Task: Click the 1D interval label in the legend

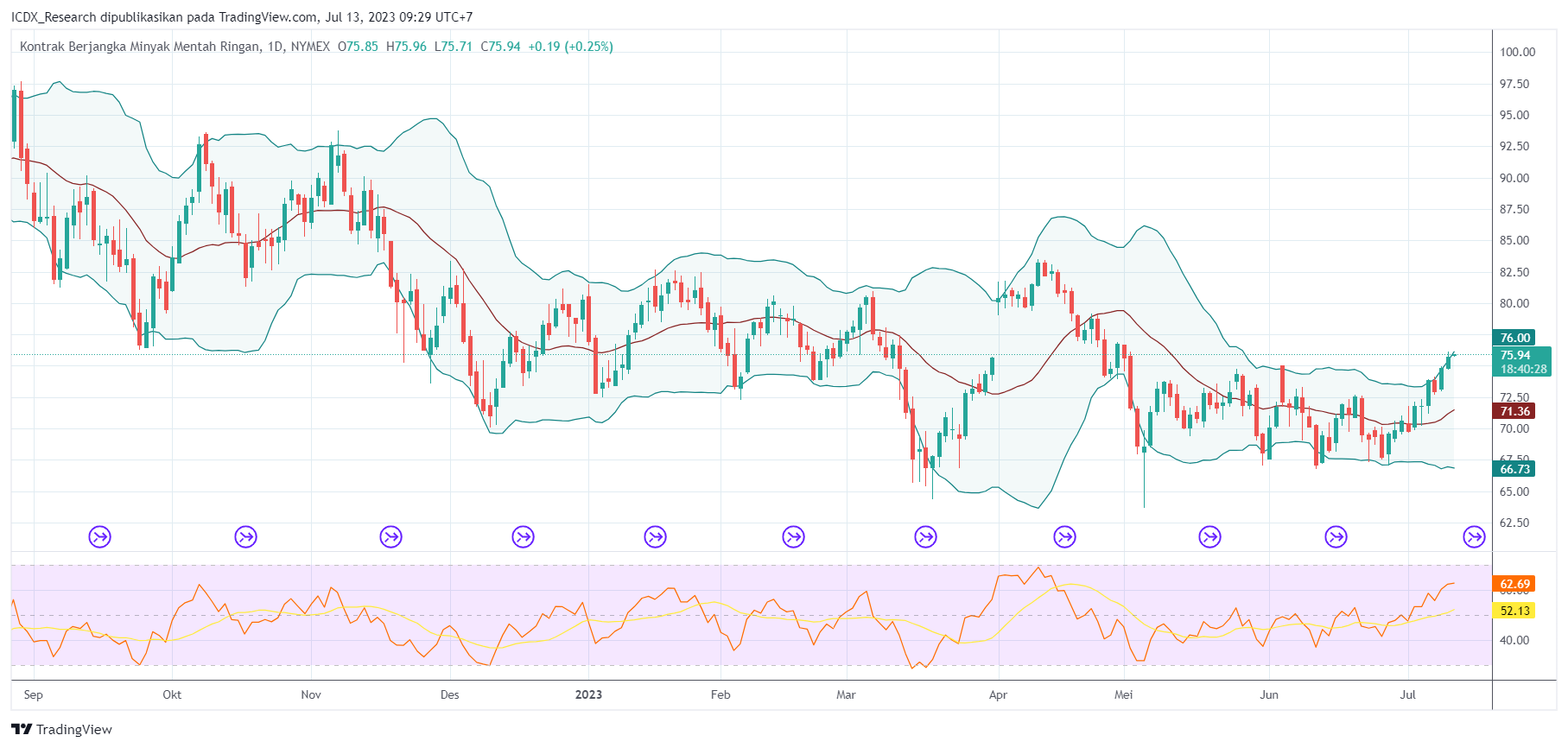Action: pos(276,47)
